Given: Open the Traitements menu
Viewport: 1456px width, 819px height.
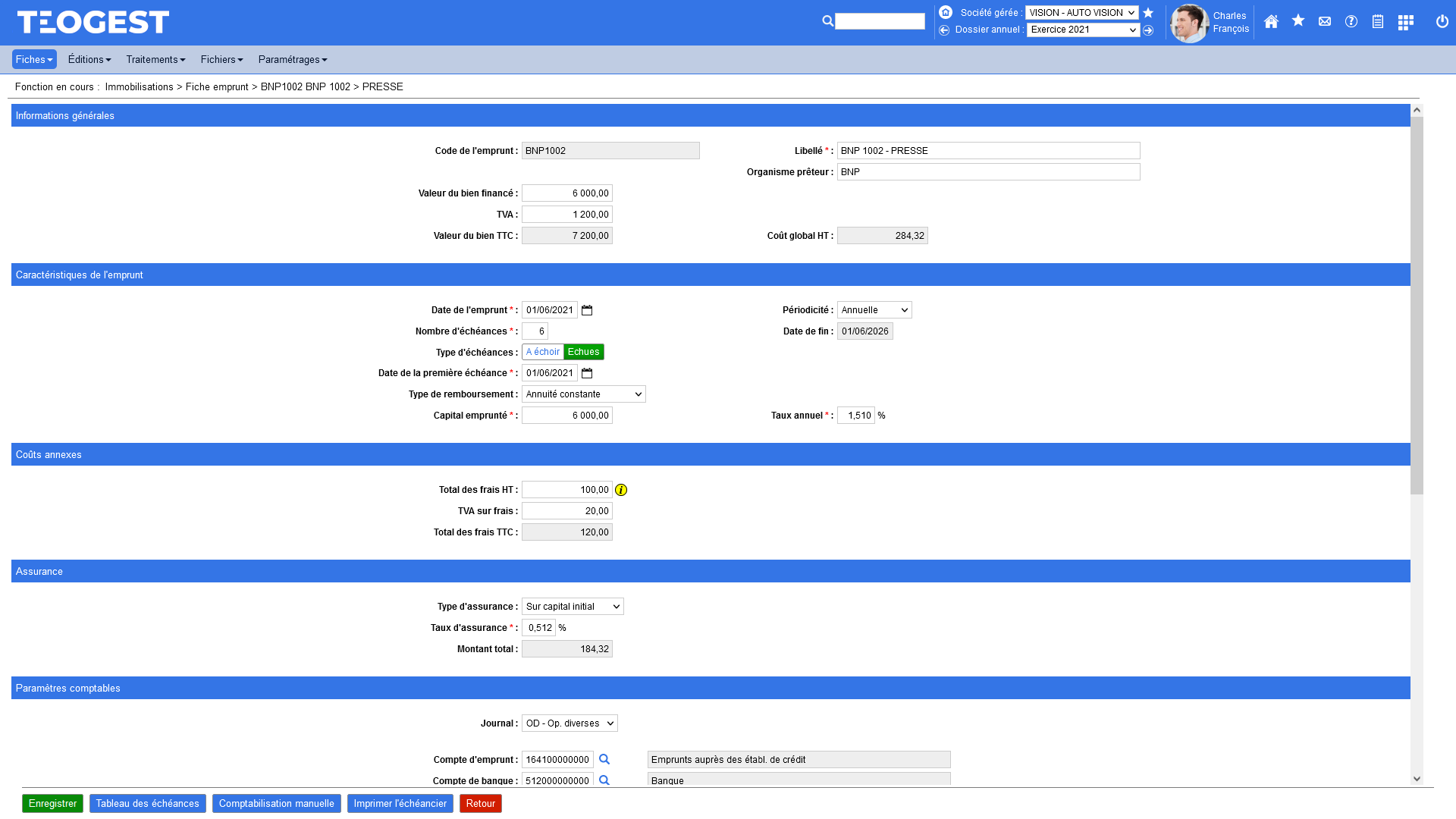Looking at the screenshot, I should 155,59.
